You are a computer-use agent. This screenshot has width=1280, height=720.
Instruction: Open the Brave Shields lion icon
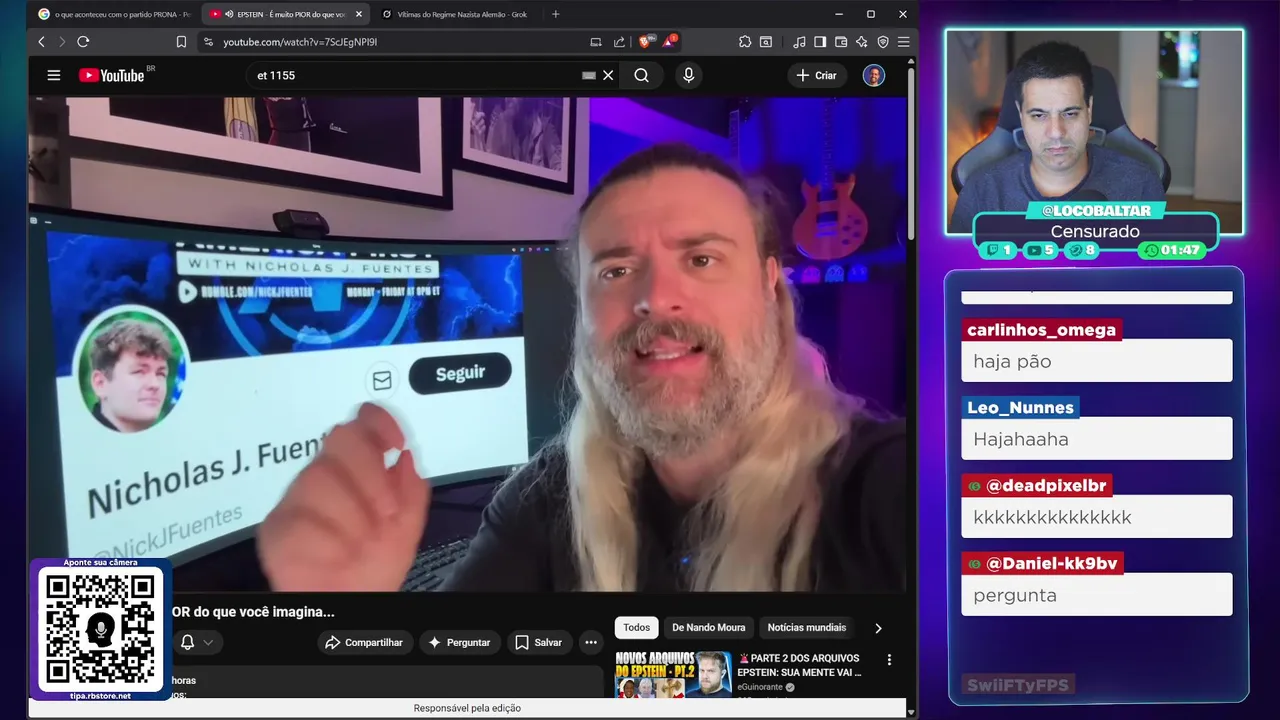645,42
